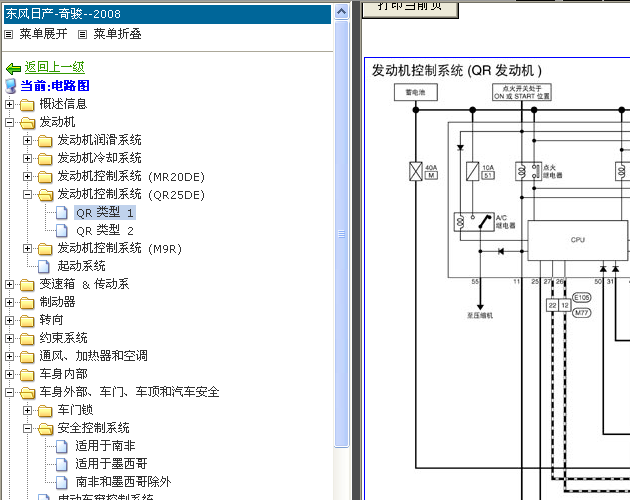630x500 pixels.
Task: Click the green back arrow icon
Action: (13, 68)
